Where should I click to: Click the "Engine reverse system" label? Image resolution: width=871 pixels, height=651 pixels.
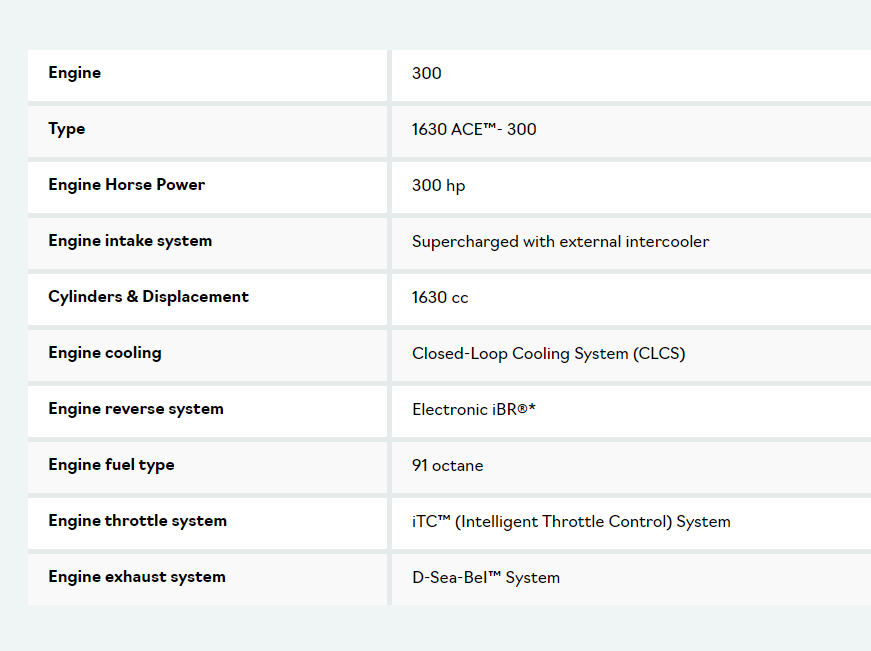click(x=136, y=409)
